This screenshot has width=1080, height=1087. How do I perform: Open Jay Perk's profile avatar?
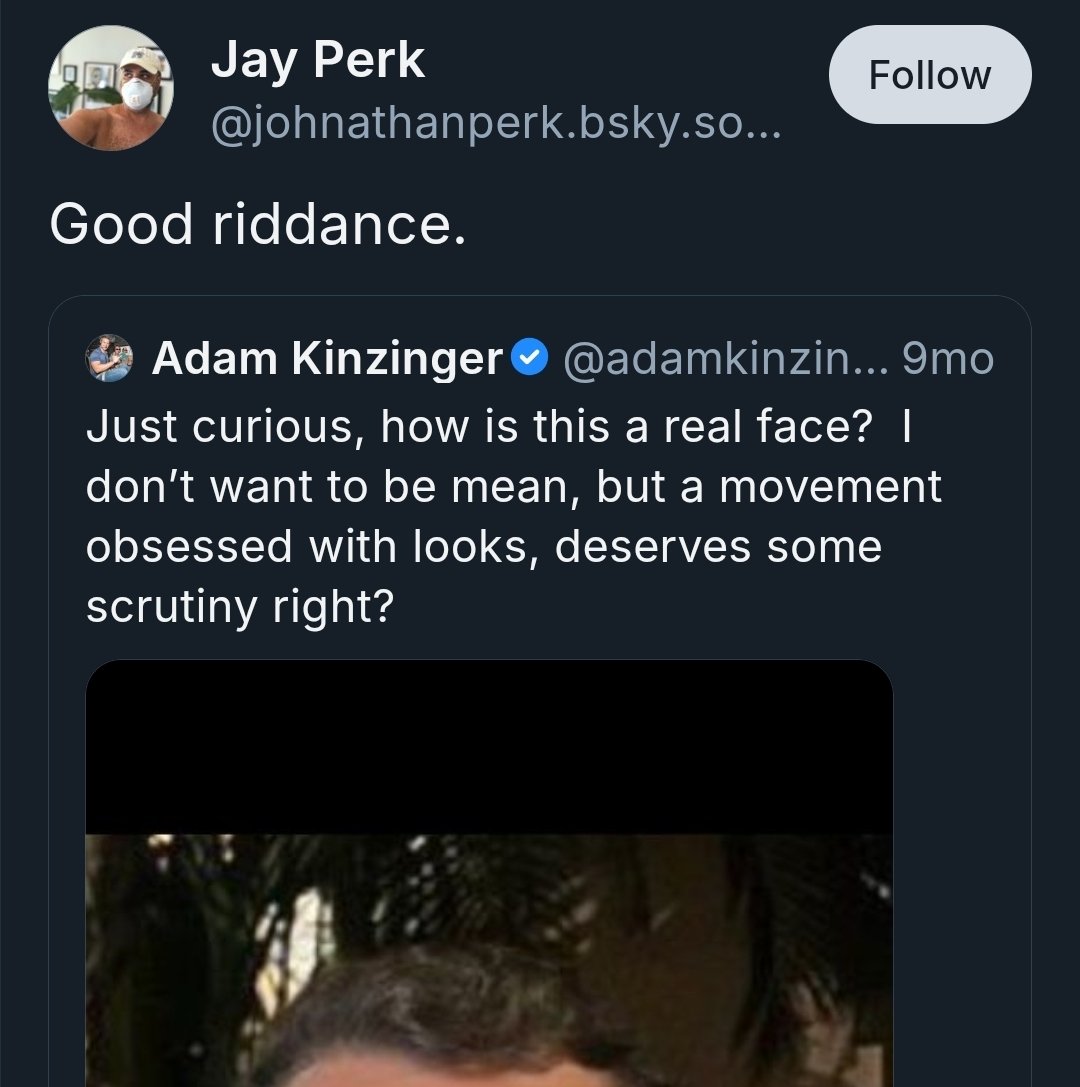pos(111,89)
